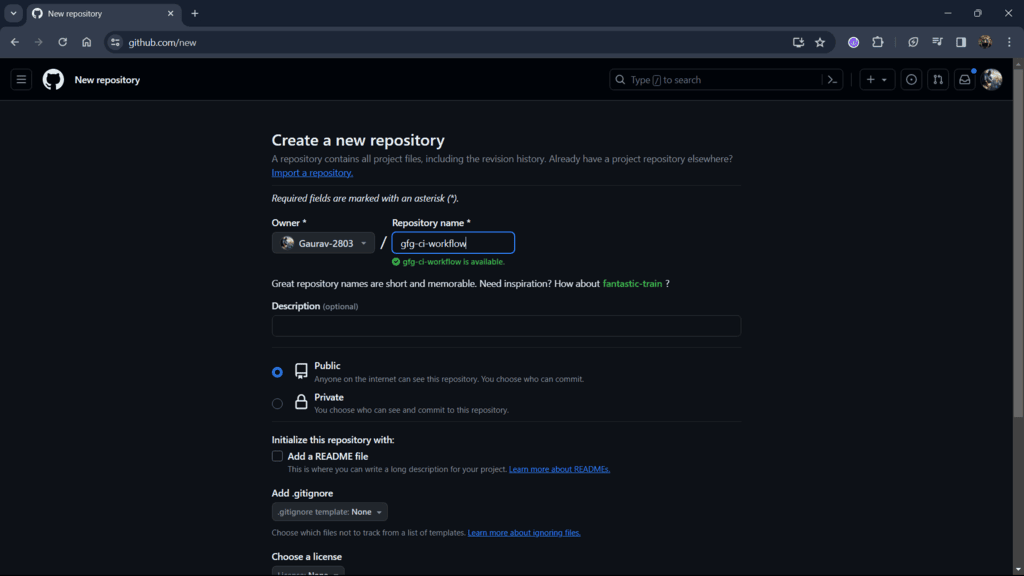Click the install app icon in address bar
Image resolution: width=1024 pixels, height=576 pixels.
pyautogui.click(x=798, y=42)
